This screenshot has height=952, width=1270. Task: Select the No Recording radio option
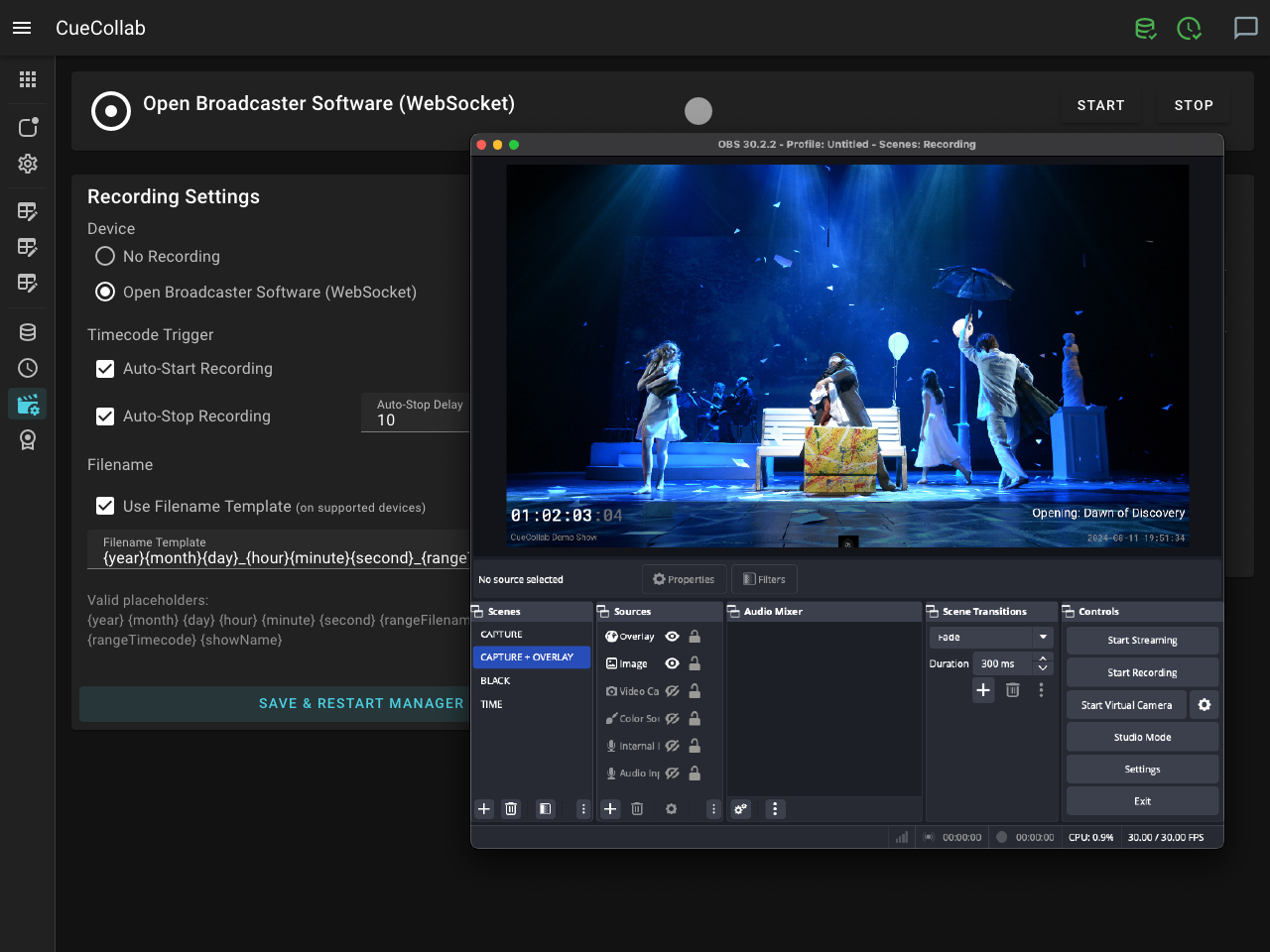[105, 256]
